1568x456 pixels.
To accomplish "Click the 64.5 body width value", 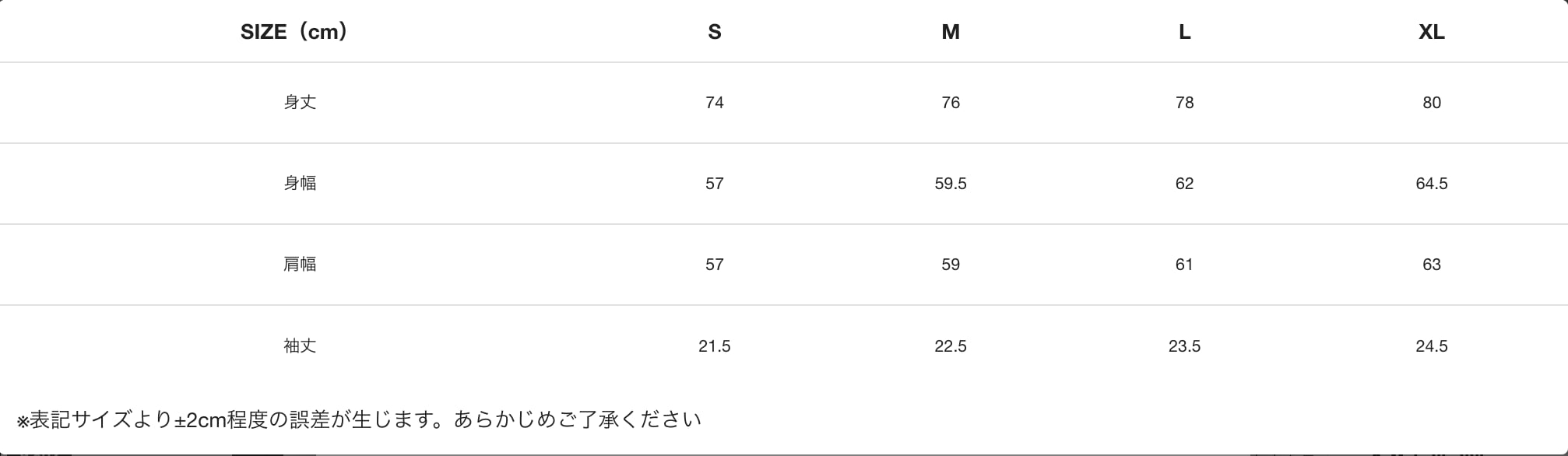I will tap(1432, 184).
